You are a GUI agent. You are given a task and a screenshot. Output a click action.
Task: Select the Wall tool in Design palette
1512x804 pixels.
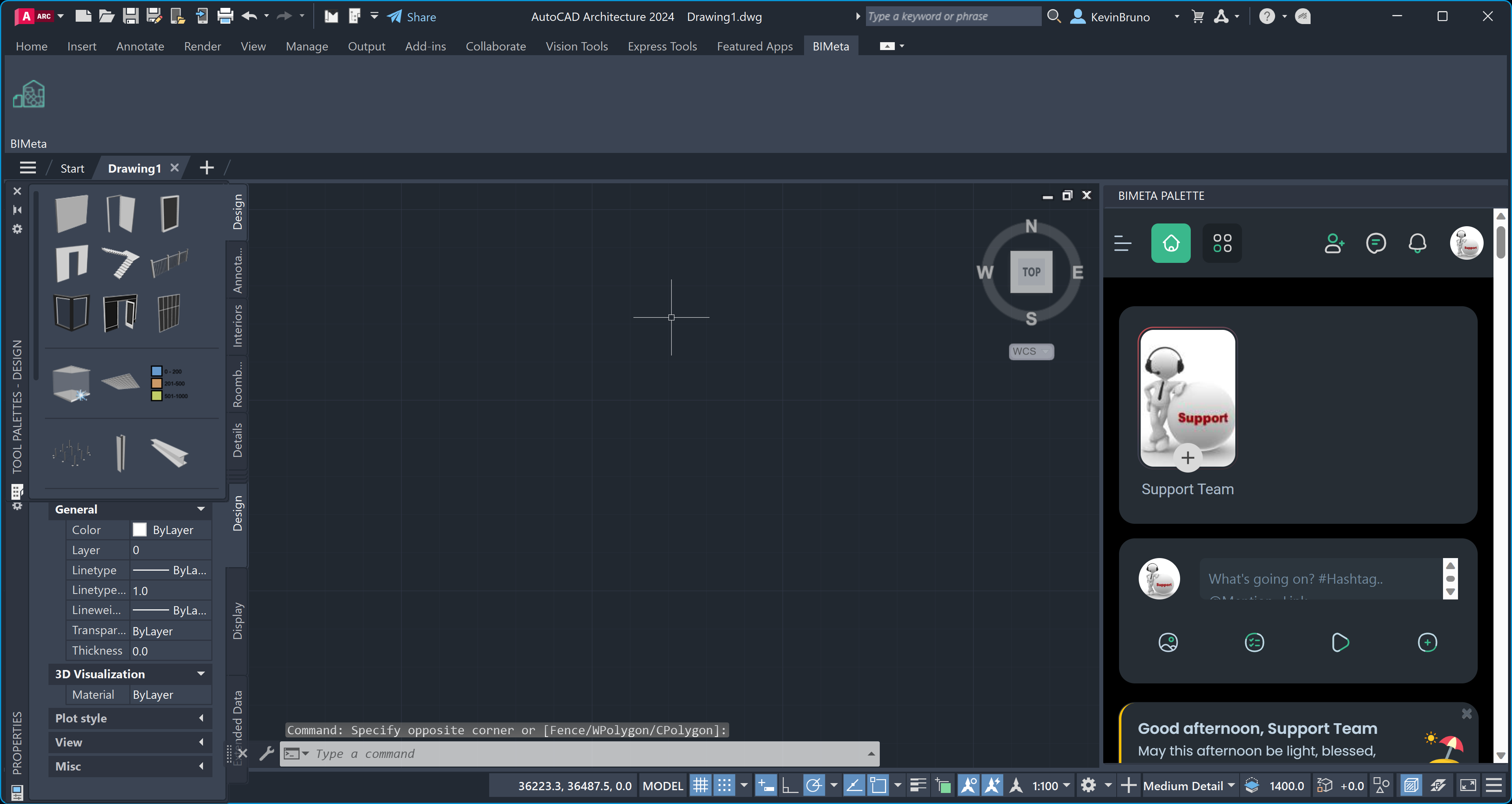tap(72, 213)
